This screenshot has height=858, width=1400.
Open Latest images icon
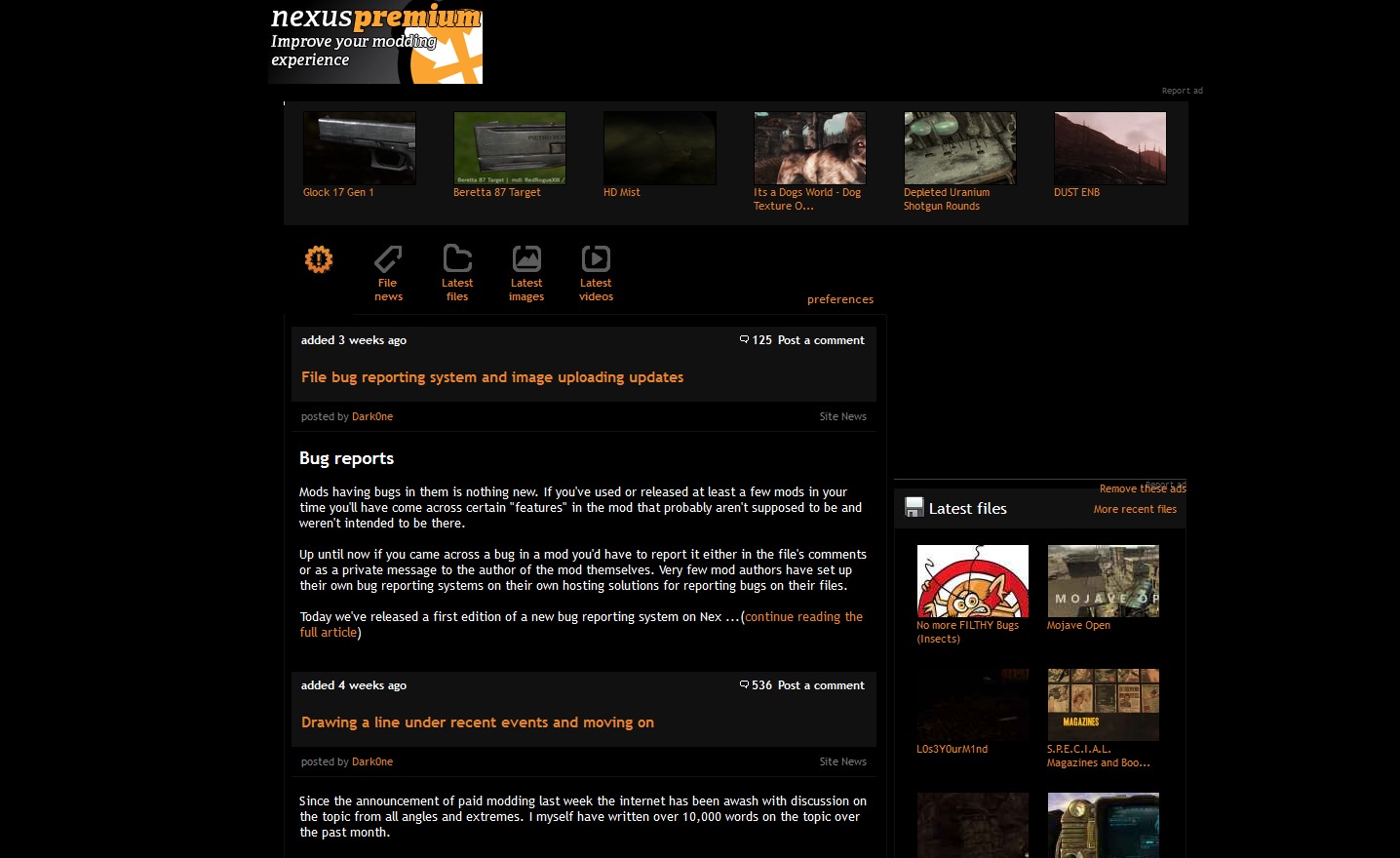(526, 258)
